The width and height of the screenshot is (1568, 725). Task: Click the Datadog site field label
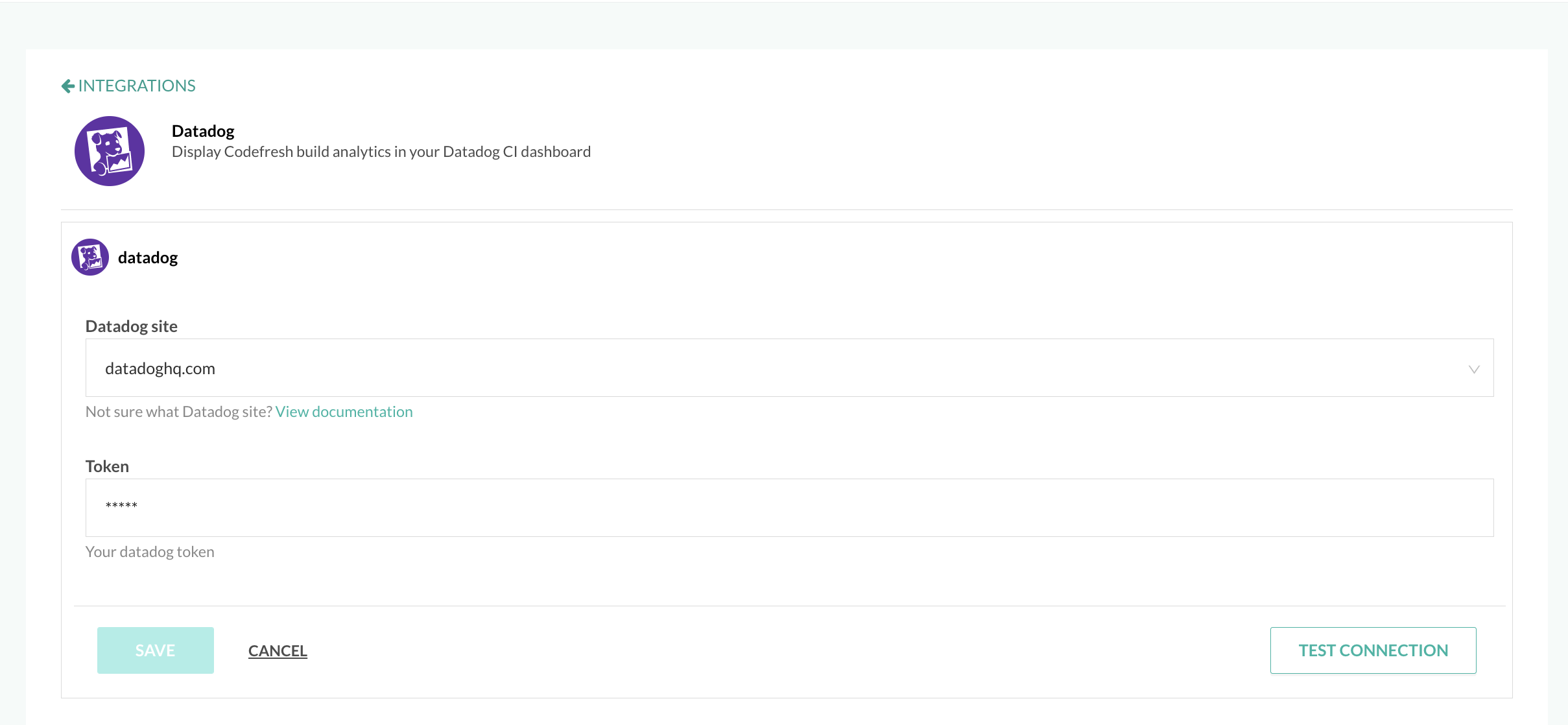pos(132,326)
